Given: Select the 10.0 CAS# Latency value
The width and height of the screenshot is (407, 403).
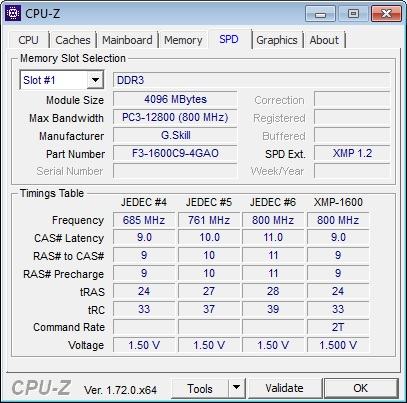Looking at the screenshot, I should 209,238.
